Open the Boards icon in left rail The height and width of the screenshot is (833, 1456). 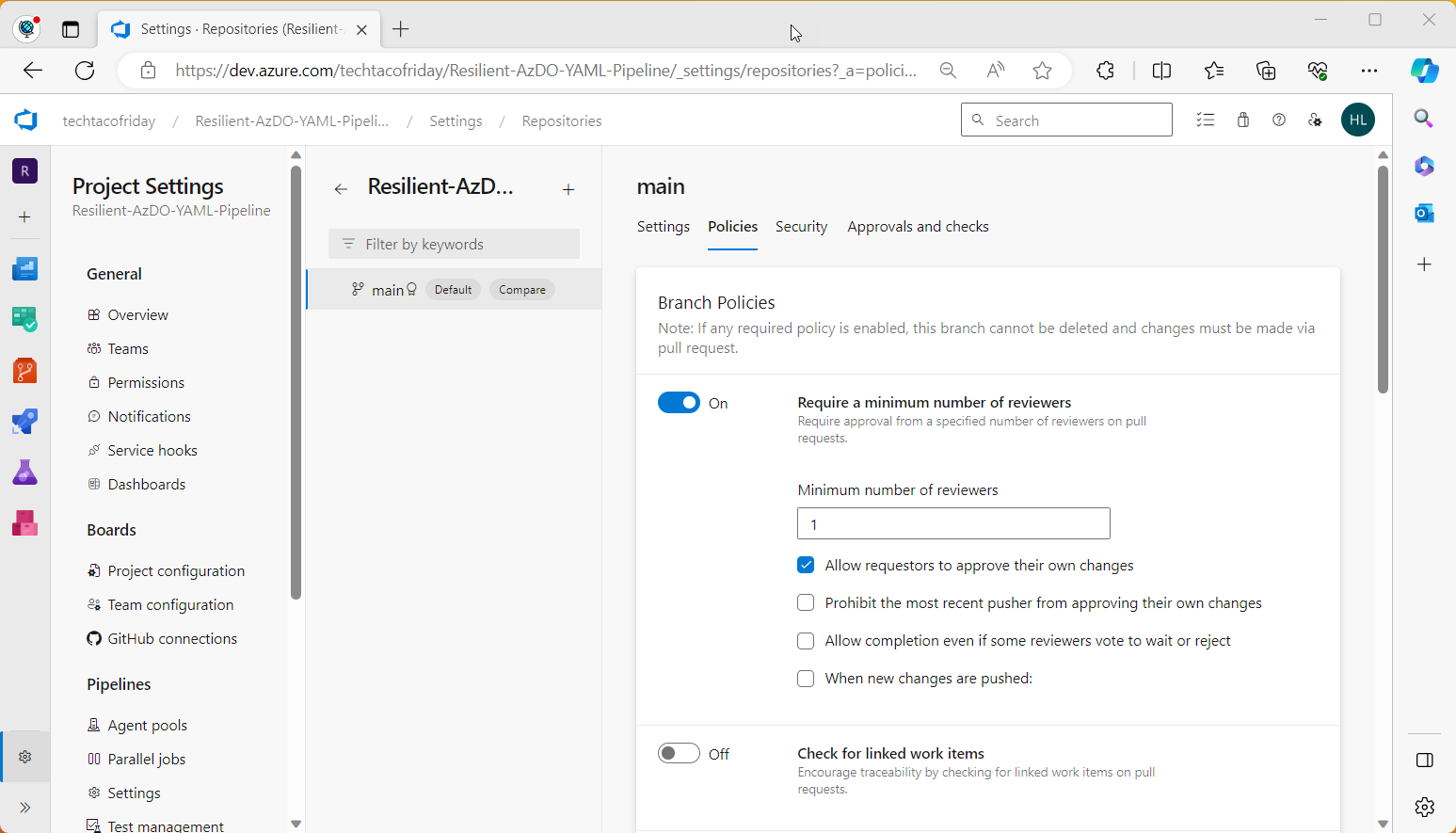(25, 320)
